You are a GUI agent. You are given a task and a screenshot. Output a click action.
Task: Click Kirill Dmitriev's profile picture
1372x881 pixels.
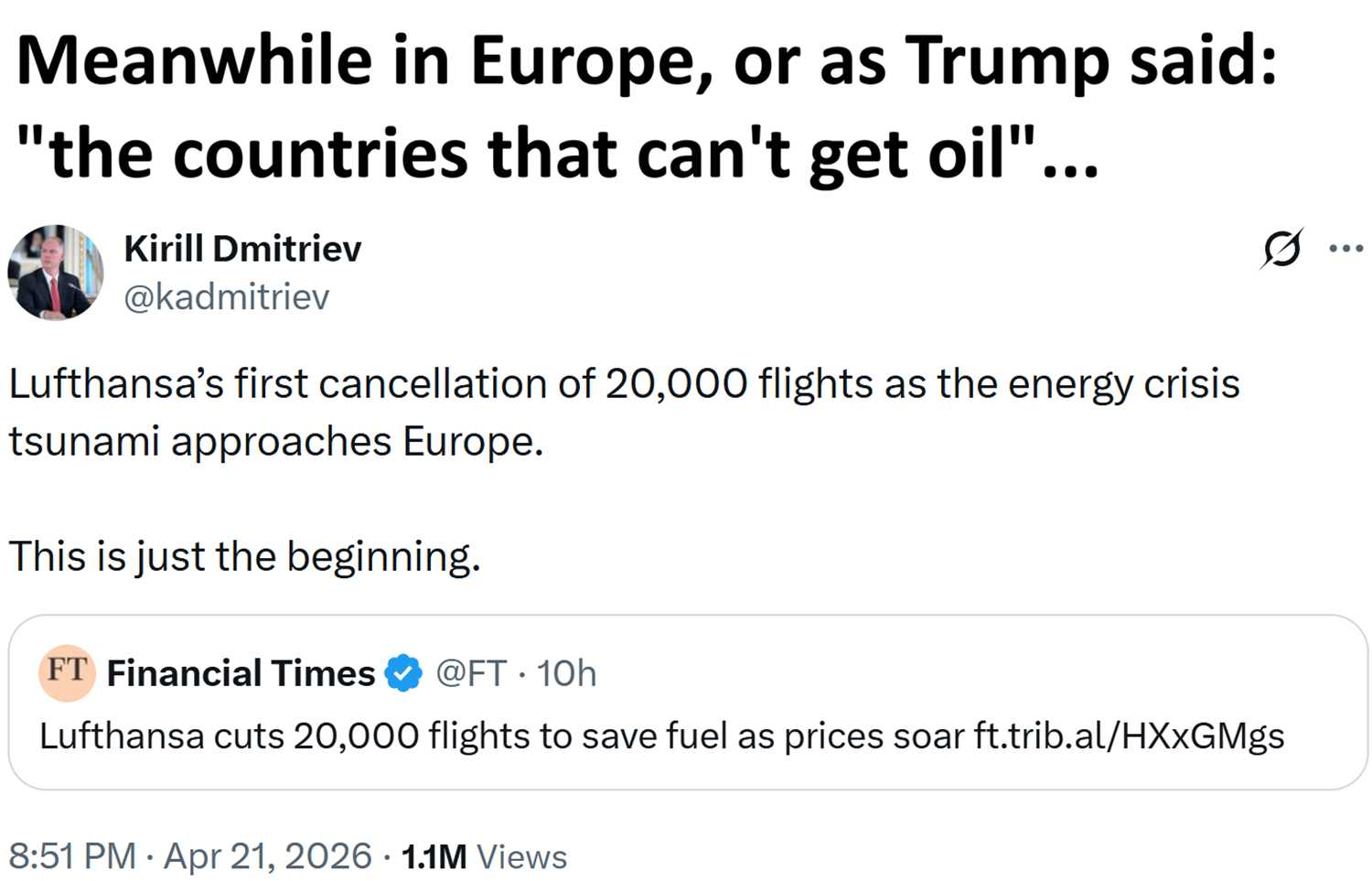pos(55,273)
